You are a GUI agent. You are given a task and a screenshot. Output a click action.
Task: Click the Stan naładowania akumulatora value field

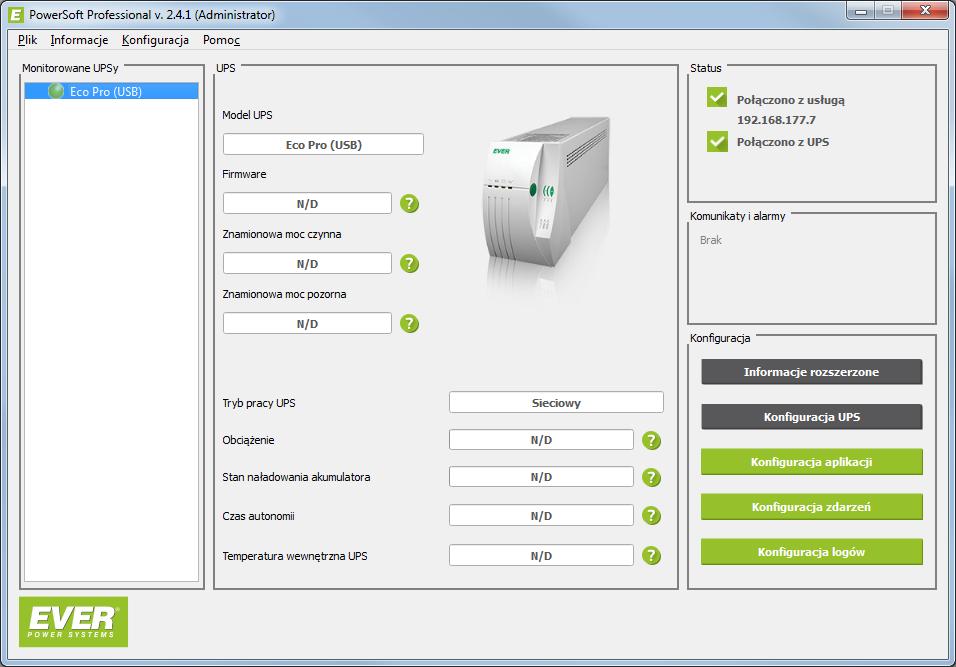(x=541, y=477)
